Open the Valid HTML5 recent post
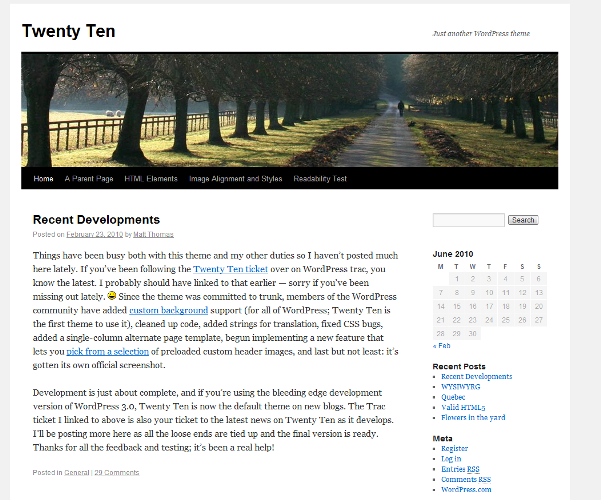The image size is (601, 500). pyautogui.click(x=463, y=408)
